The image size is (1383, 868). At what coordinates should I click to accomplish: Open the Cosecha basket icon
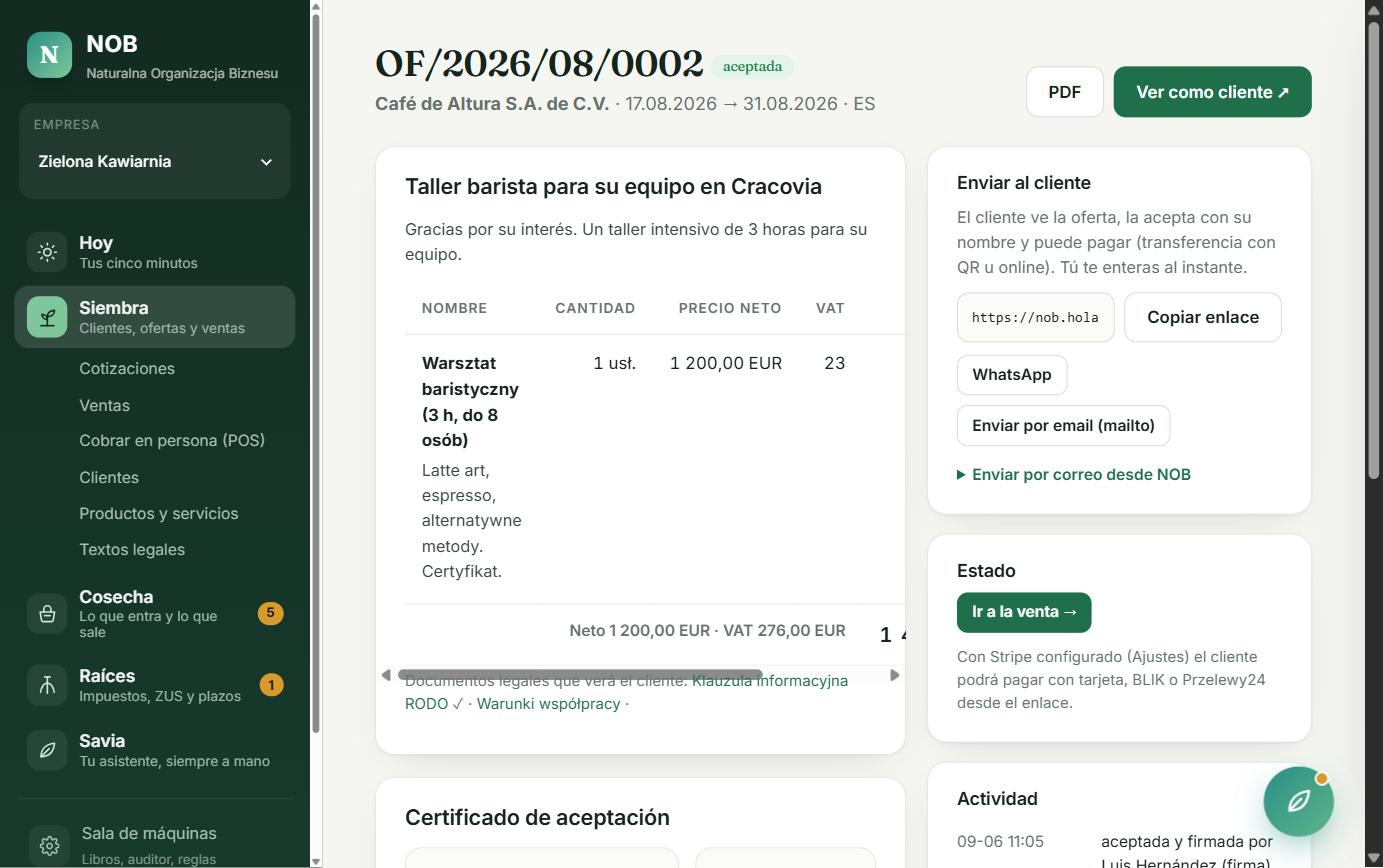(x=47, y=614)
